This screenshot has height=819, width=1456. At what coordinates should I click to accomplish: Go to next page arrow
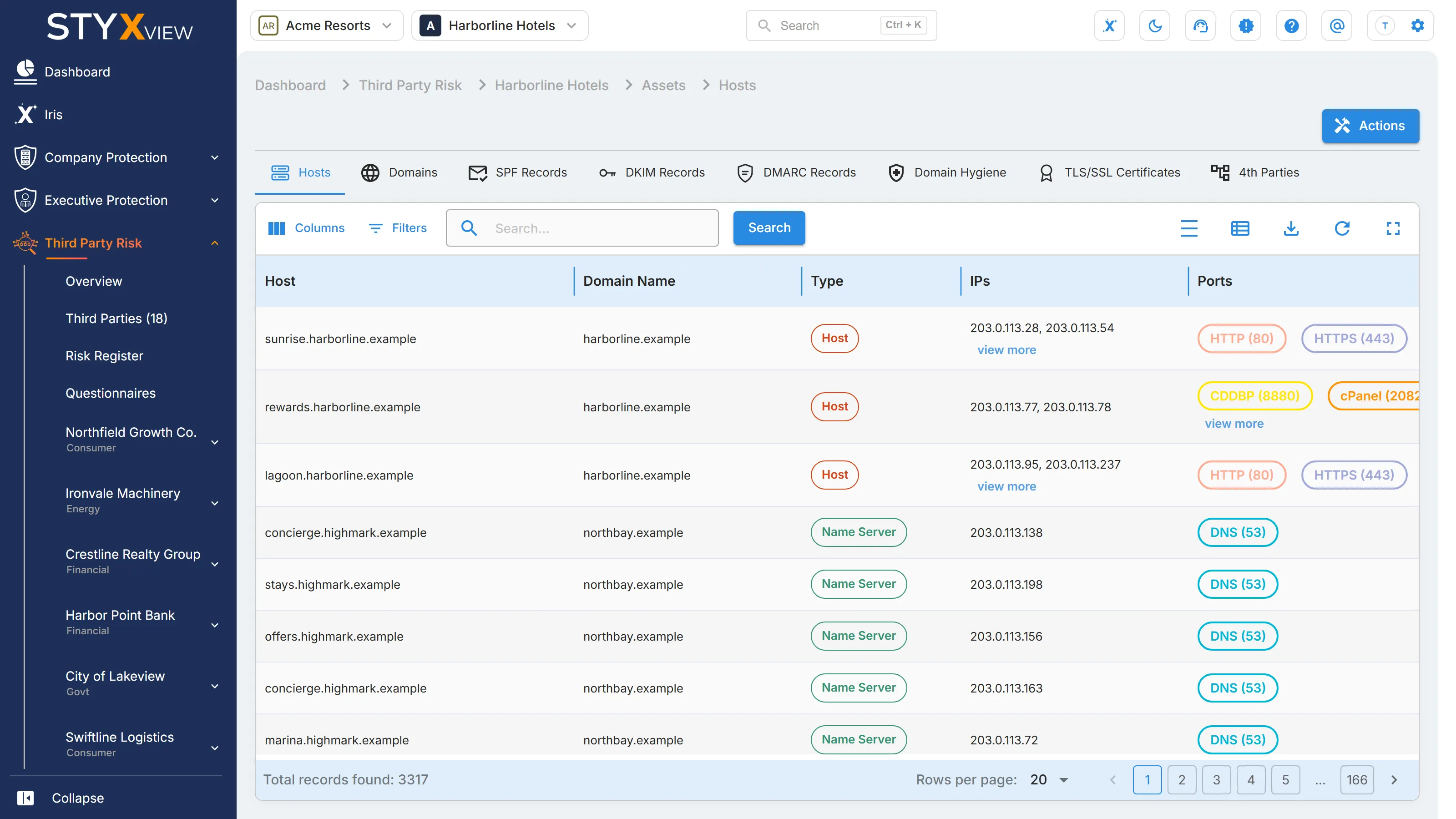point(1394,779)
